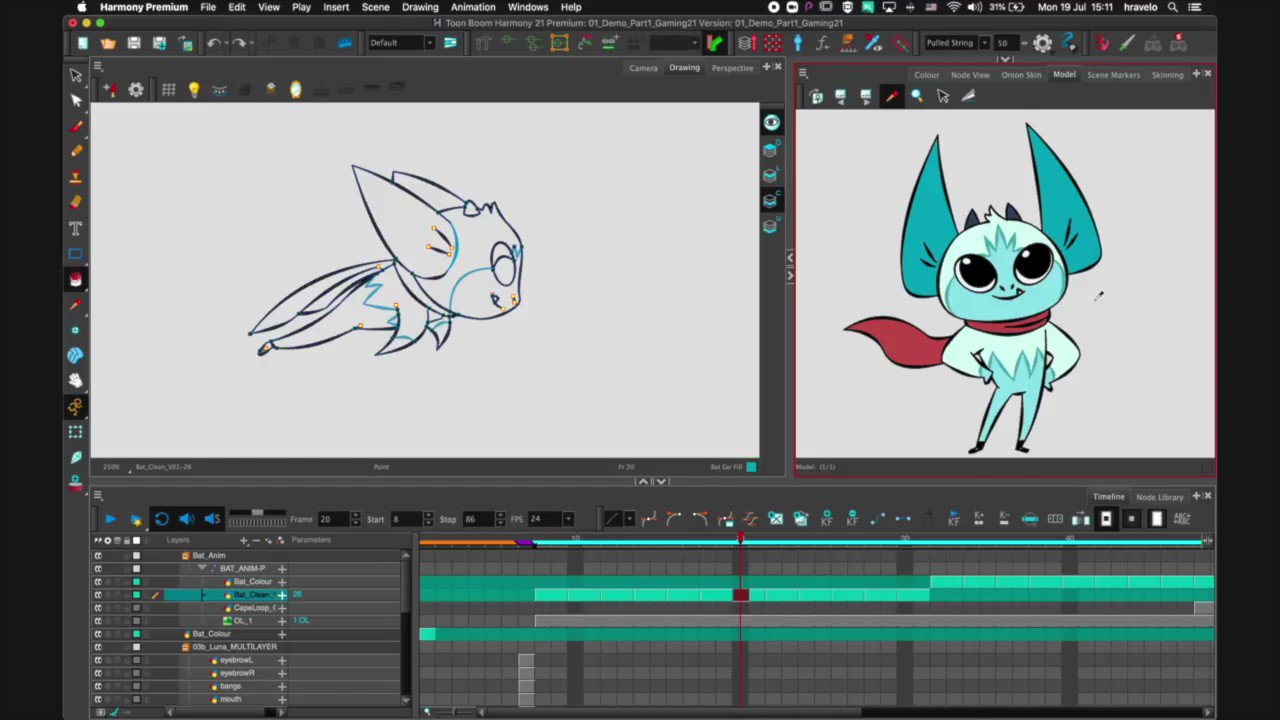Toggle the enable checkbox for the Bat_Colour layer

coord(134,581)
